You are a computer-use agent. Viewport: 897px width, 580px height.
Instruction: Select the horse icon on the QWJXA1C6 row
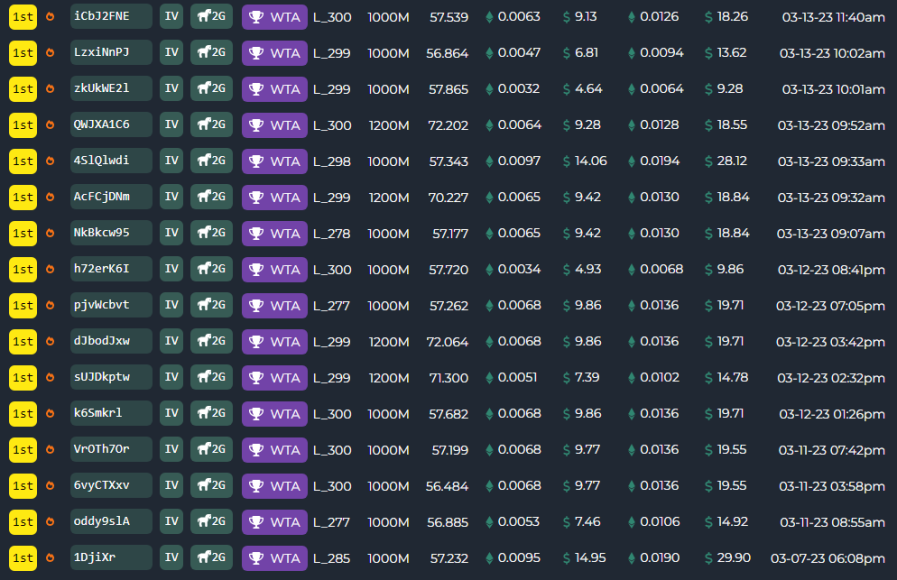tap(204, 125)
